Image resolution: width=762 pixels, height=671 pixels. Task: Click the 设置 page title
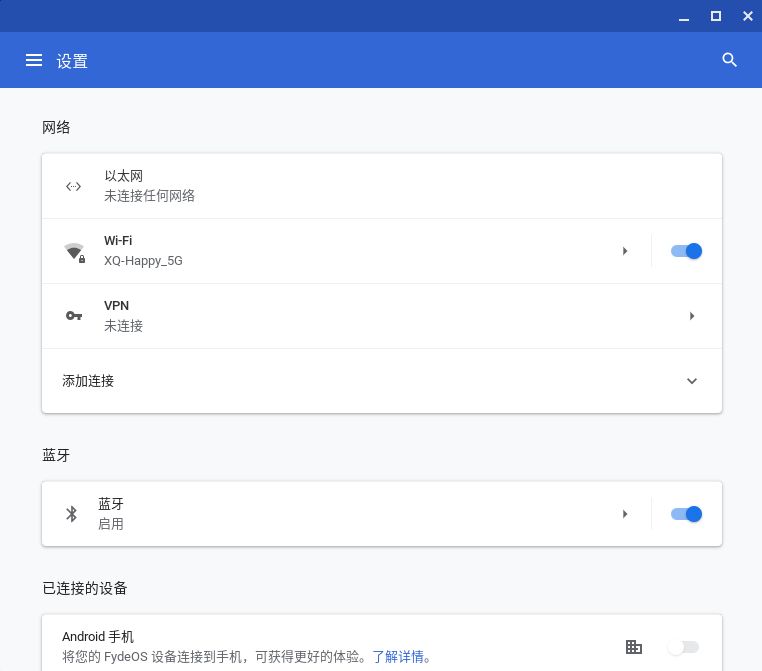tap(72, 61)
